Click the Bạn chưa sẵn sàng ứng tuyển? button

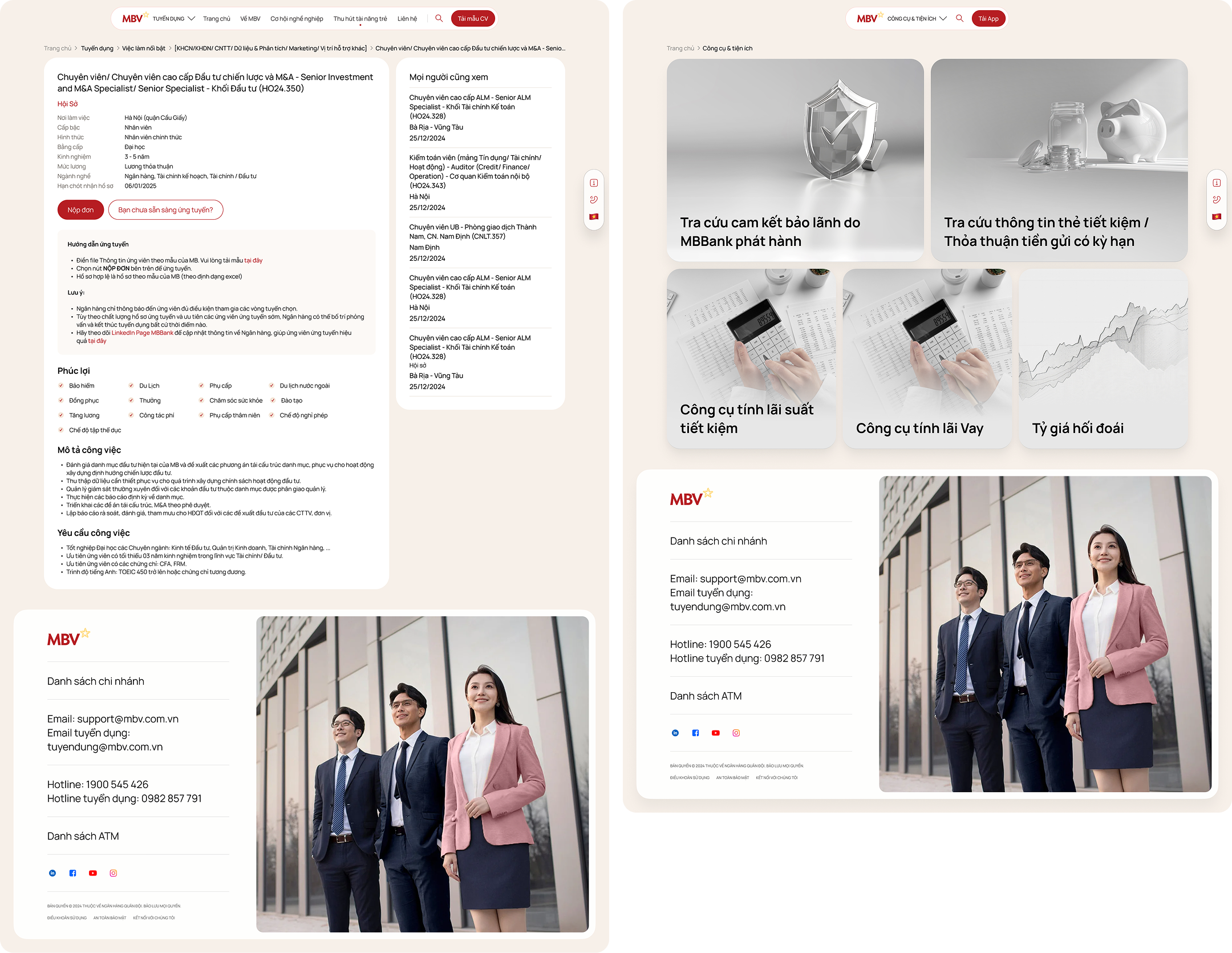pyautogui.click(x=165, y=210)
